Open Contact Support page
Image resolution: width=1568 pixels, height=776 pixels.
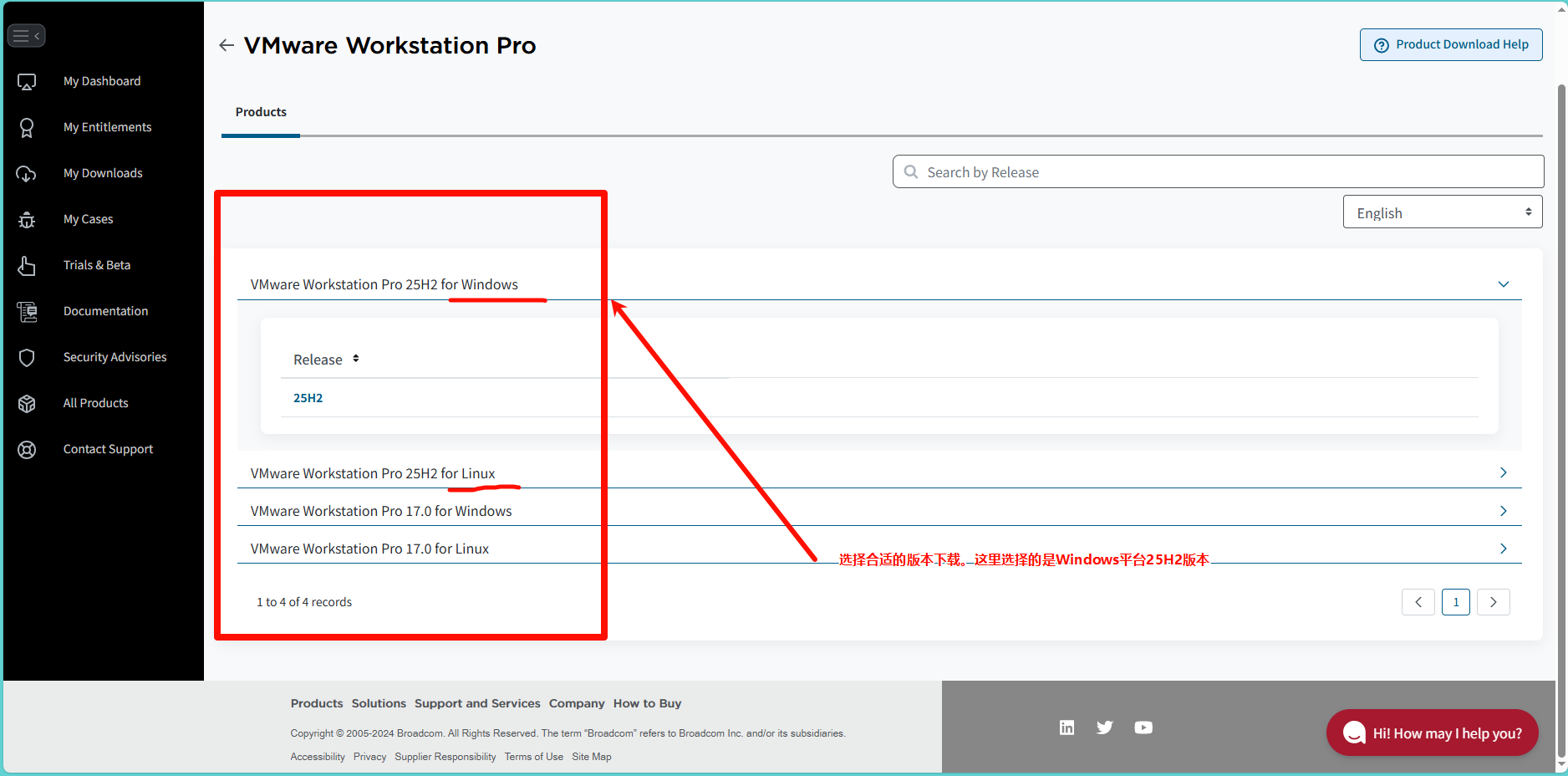109,449
